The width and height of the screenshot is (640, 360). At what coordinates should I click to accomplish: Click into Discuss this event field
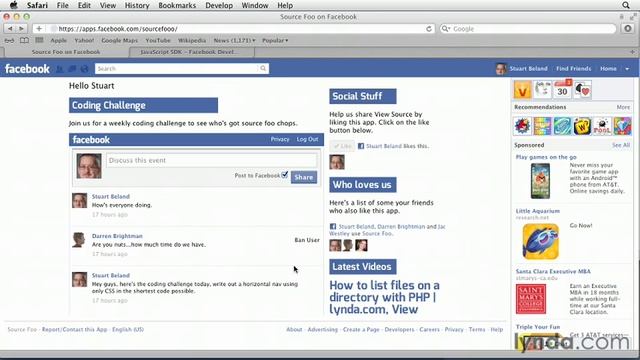point(211,160)
